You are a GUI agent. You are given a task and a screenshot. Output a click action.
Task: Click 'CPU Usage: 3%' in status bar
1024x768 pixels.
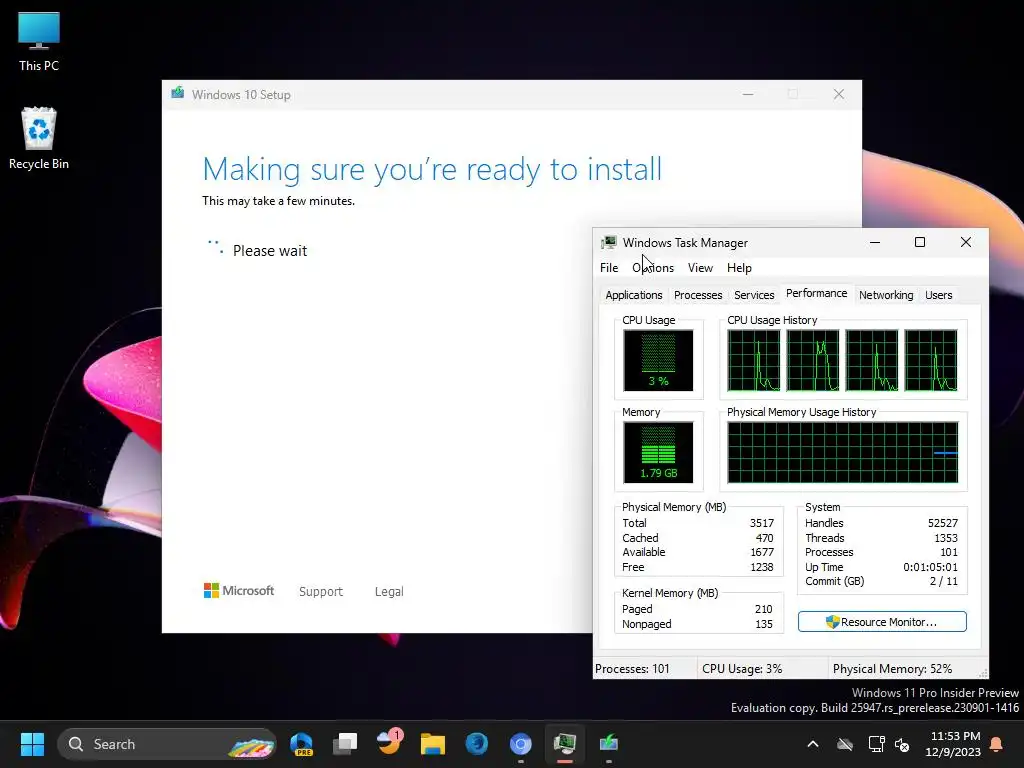click(x=742, y=669)
